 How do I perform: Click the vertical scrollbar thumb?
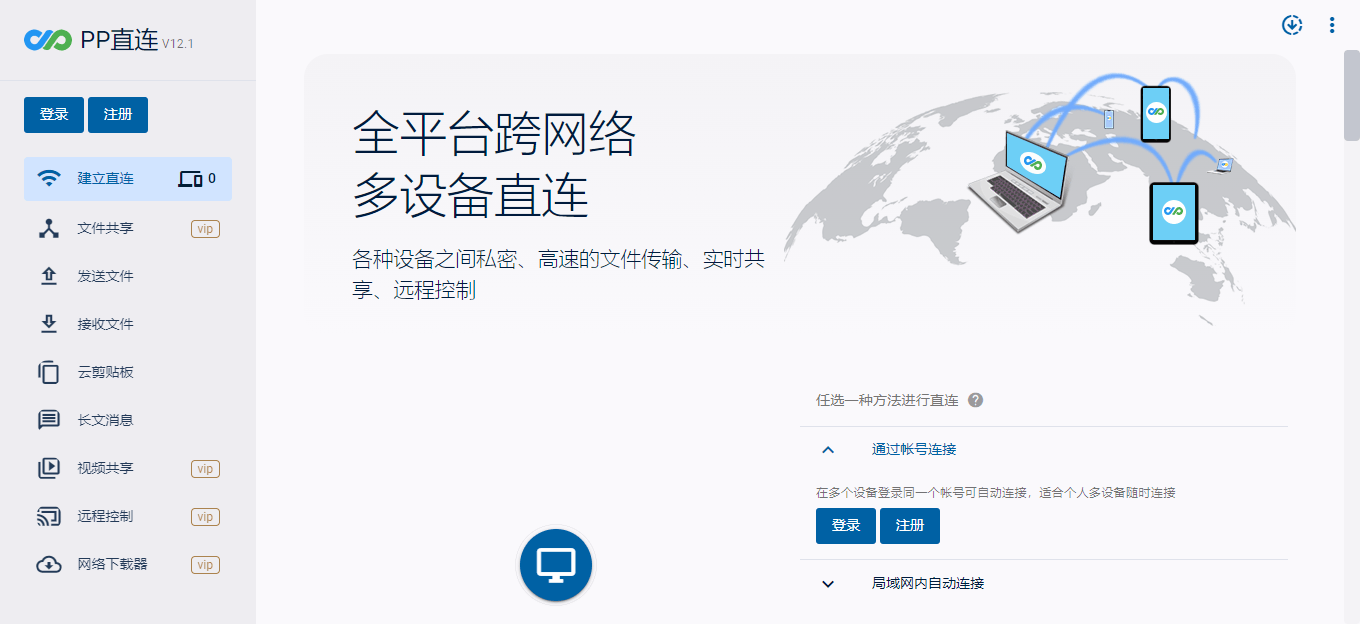[x=1351, y=95]
